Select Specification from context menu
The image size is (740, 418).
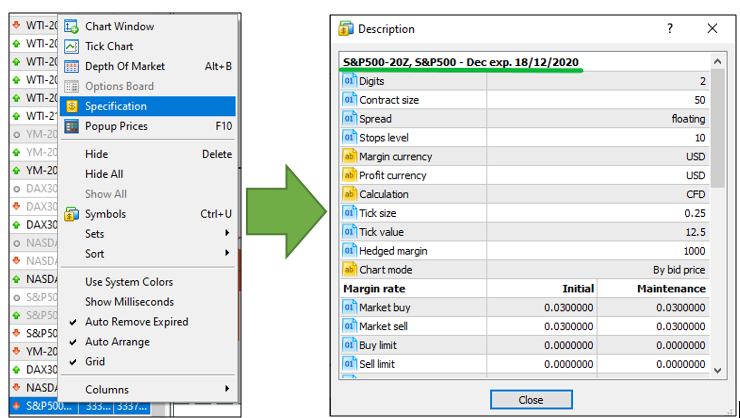tap(147, 106)
